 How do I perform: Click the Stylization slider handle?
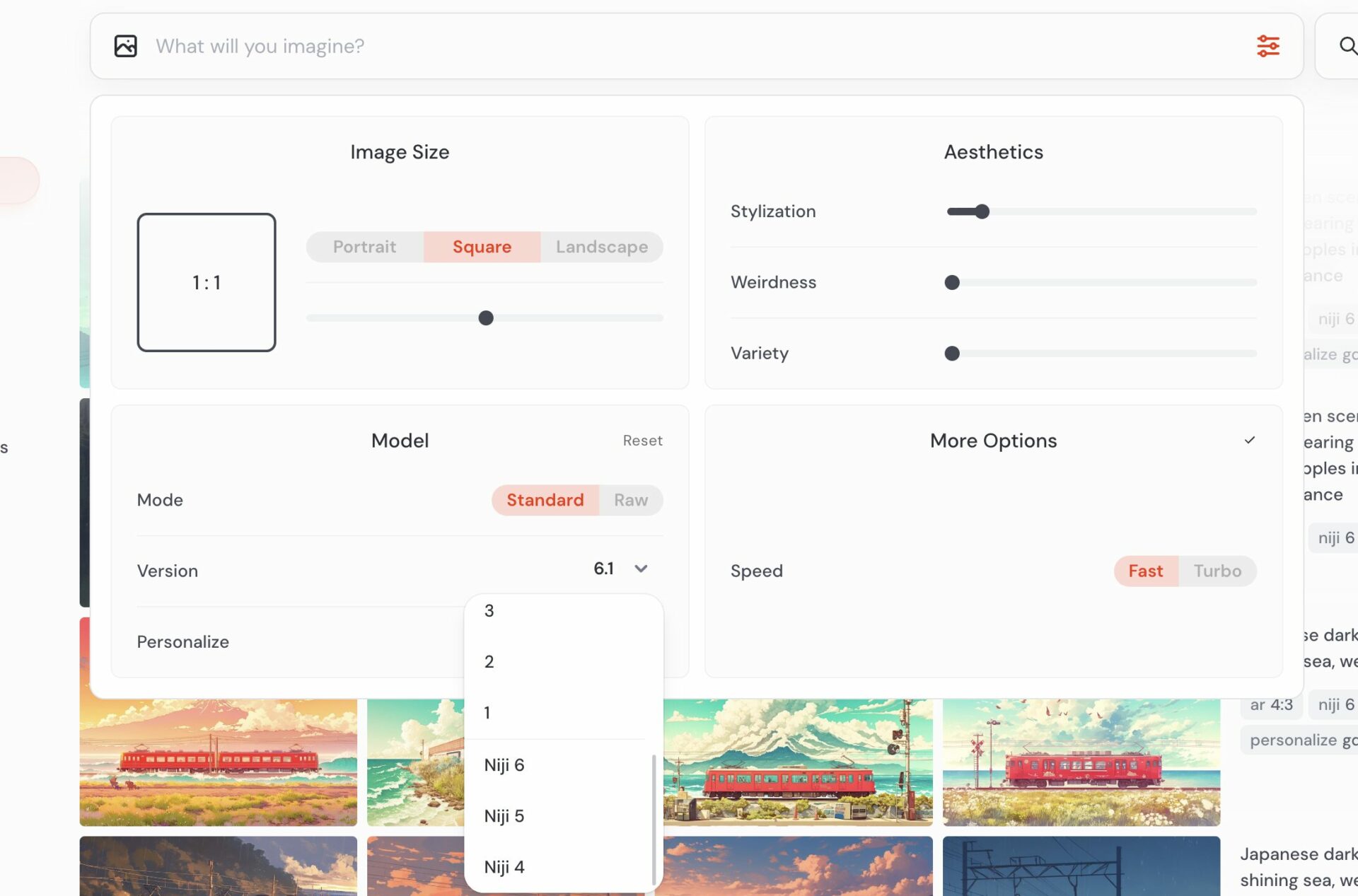click(x=982, y=211)
